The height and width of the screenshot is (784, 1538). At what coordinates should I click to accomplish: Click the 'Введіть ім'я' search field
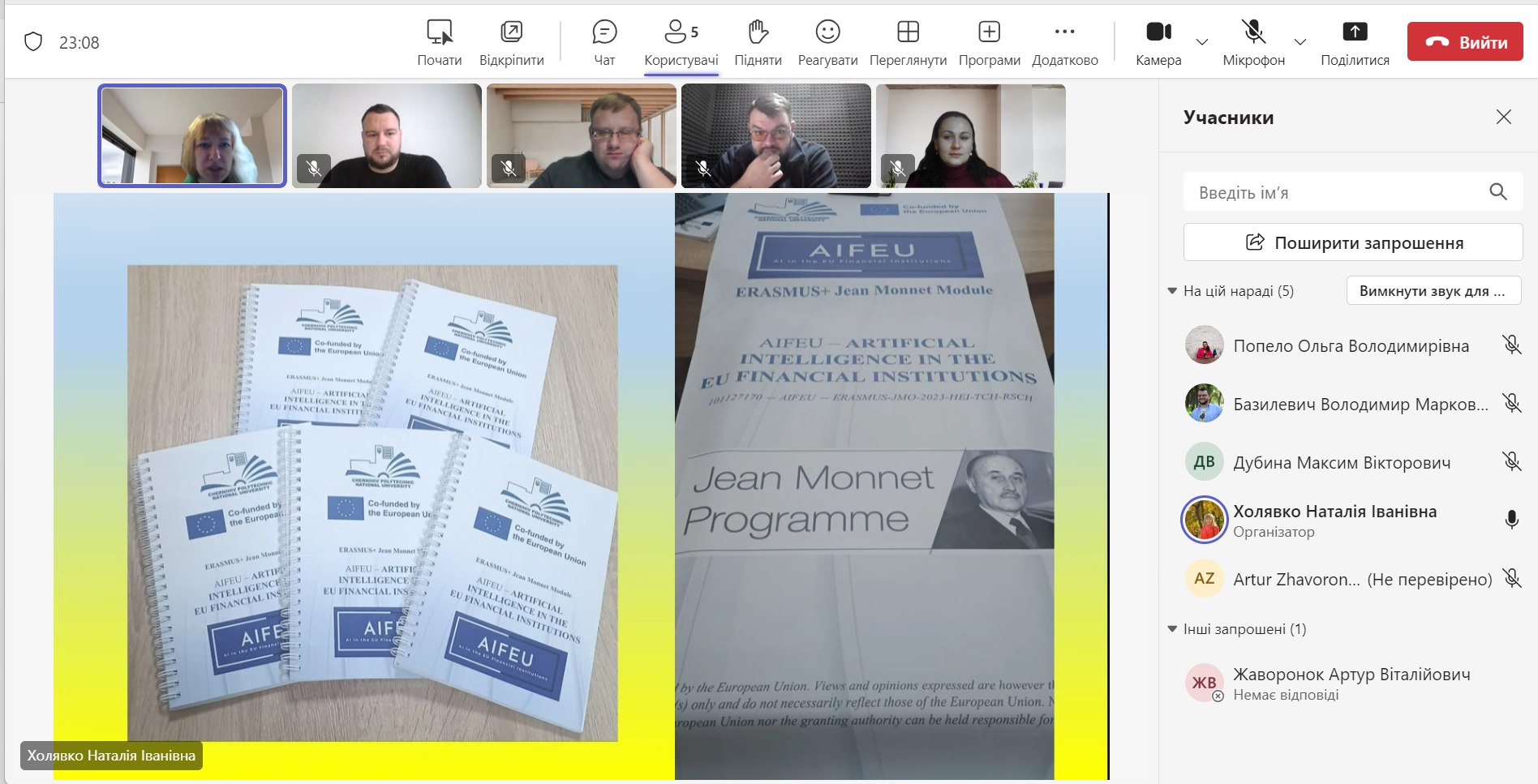click(x=1334, y=192)
